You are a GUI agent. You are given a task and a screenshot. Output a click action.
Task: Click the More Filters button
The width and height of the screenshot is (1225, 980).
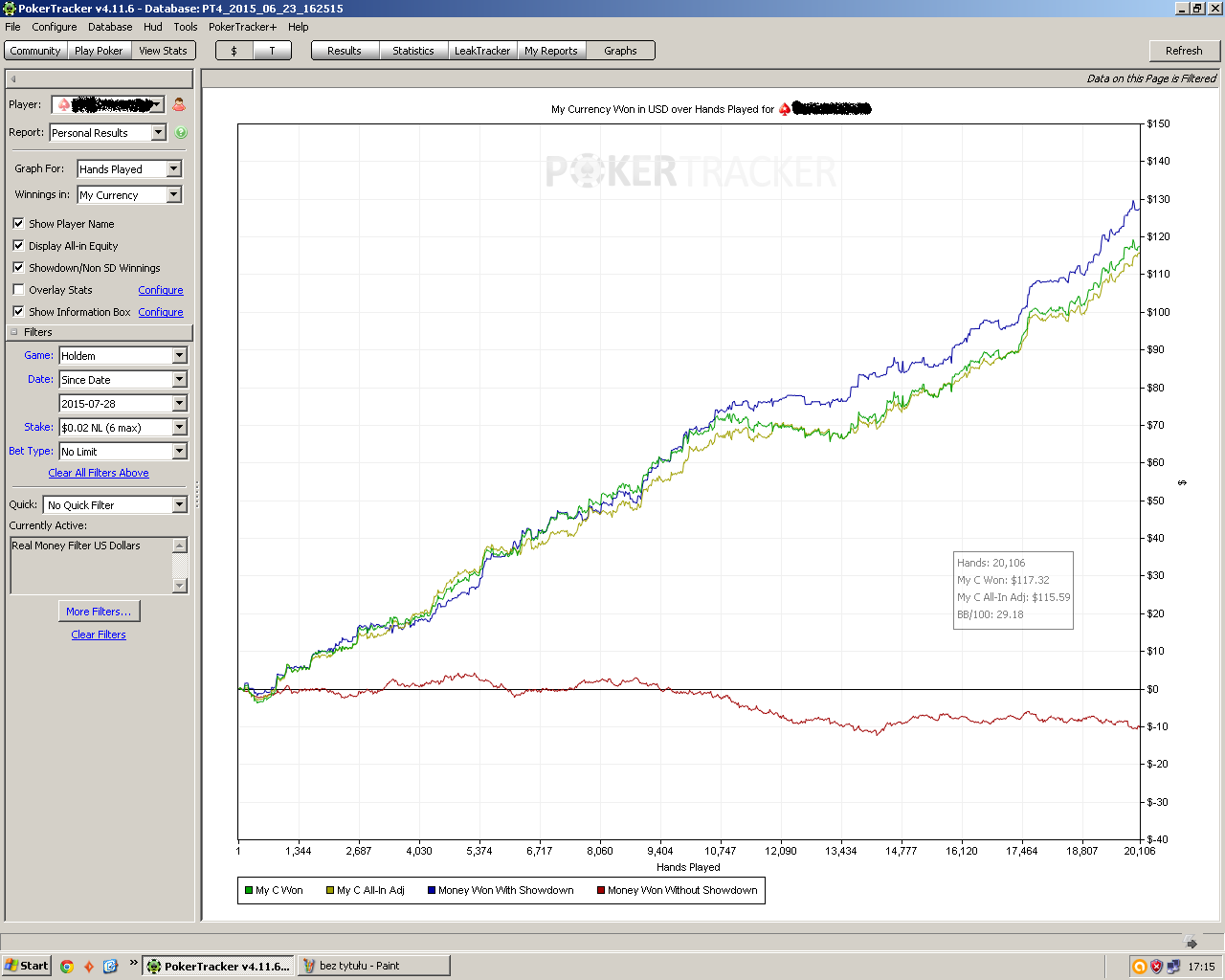(99, 611)
